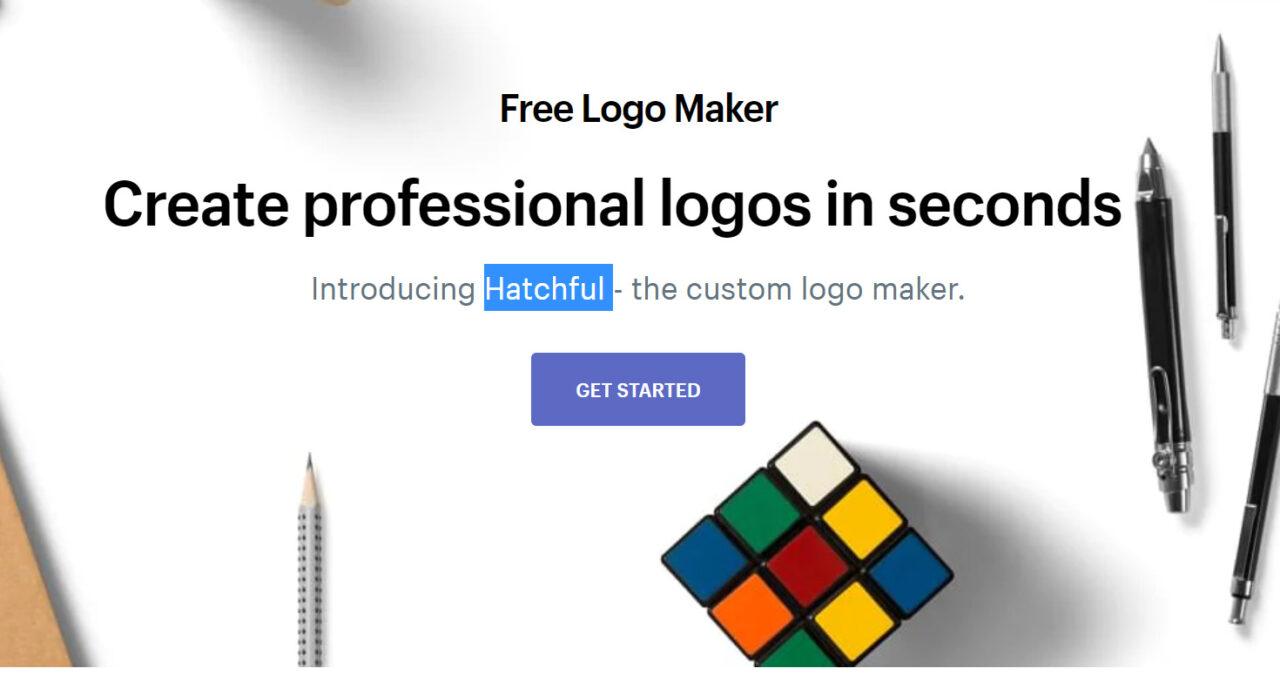The image size is (1280, 675).
Task: Click the word seconds in headline
Action: click(1004, 203)
